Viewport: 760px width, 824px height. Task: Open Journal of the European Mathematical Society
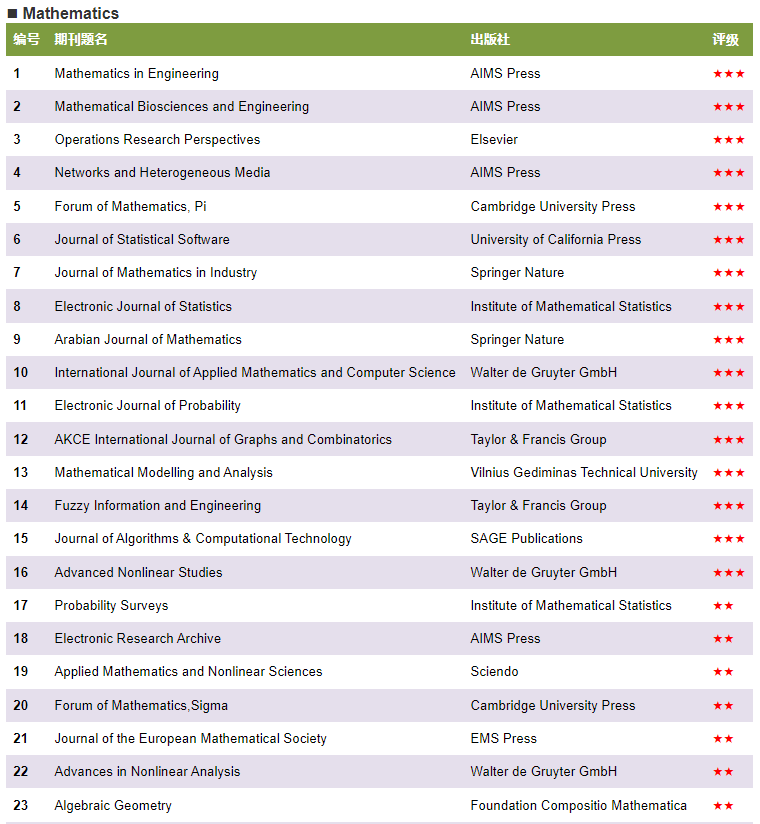pos(190,739)
